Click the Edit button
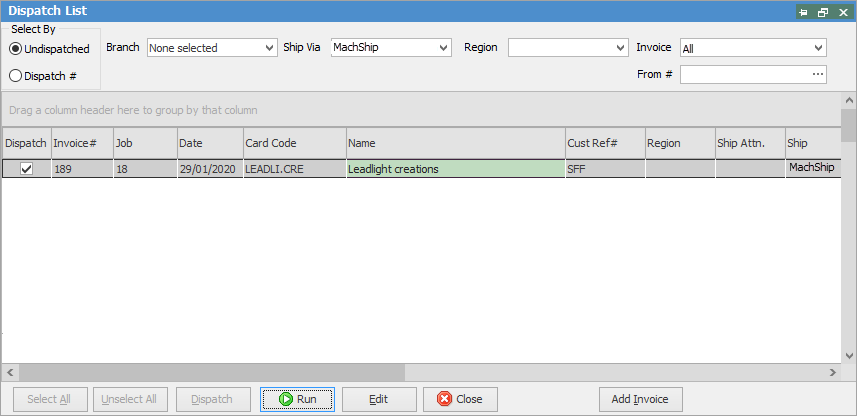The height and width of the screenshot is (416, 857). (379, 399)
